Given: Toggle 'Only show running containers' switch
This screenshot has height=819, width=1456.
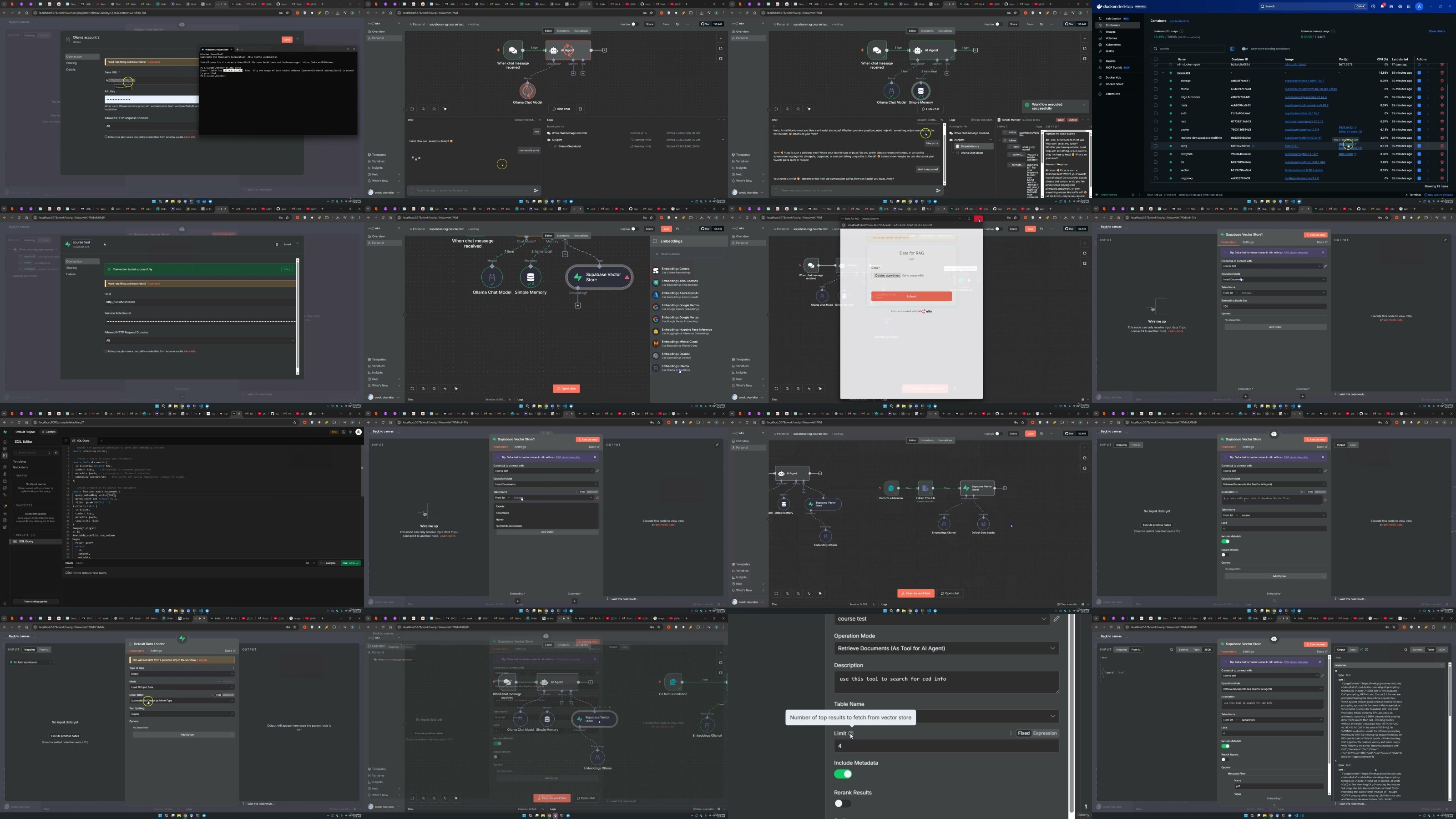Looking at the screenshot, I should pos(1244,49).
